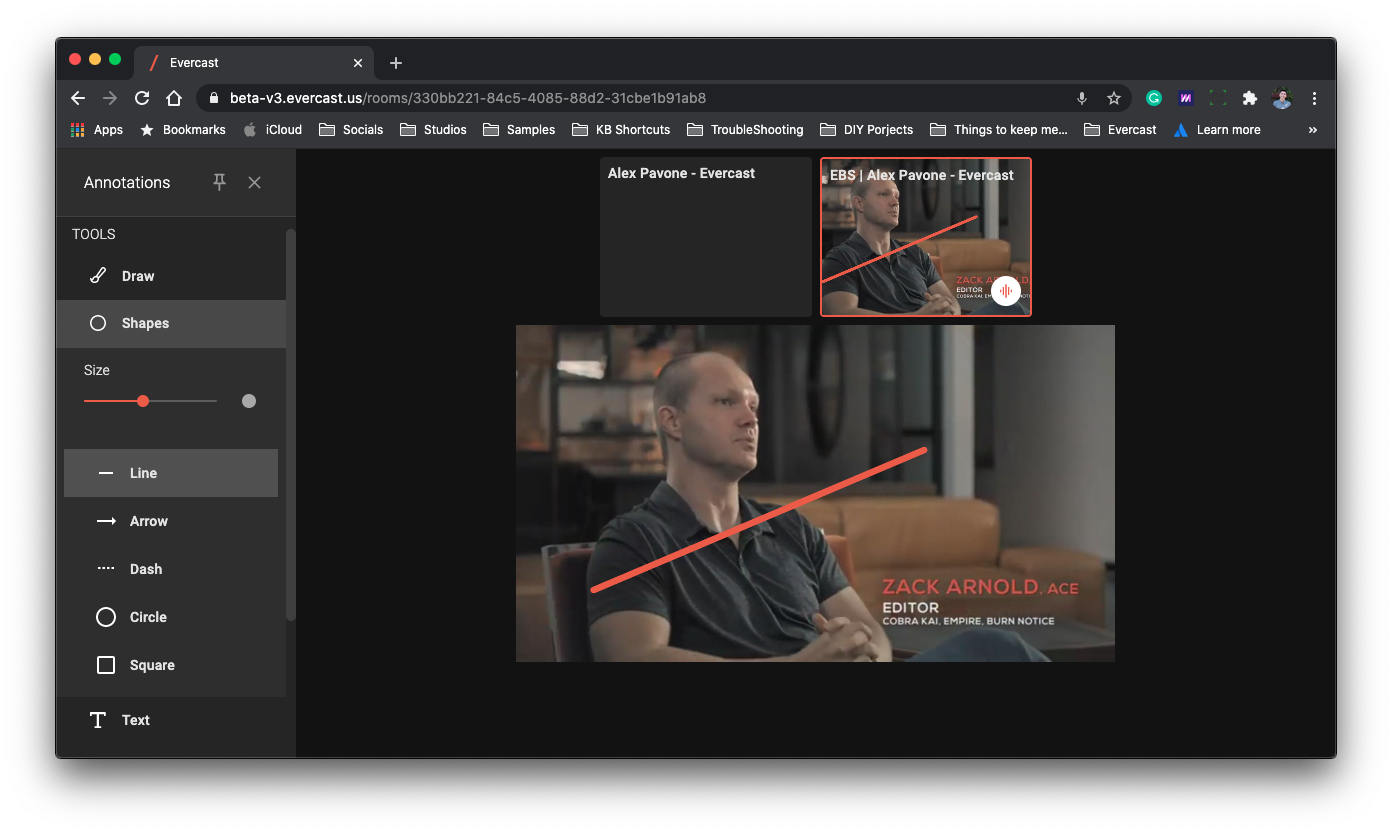Open the green bracket screenshot extension
The height and width of the screenshot is (832, 1392).
1218,98
